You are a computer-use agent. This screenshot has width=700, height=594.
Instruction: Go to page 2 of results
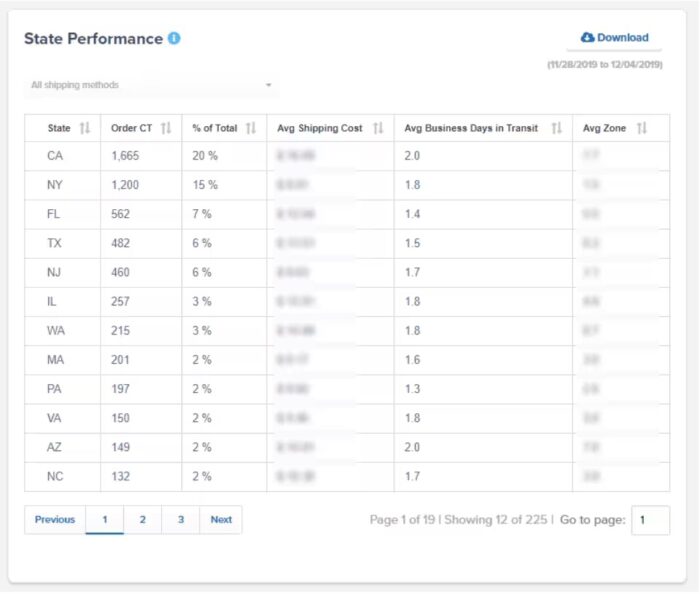tap(143, 520)
